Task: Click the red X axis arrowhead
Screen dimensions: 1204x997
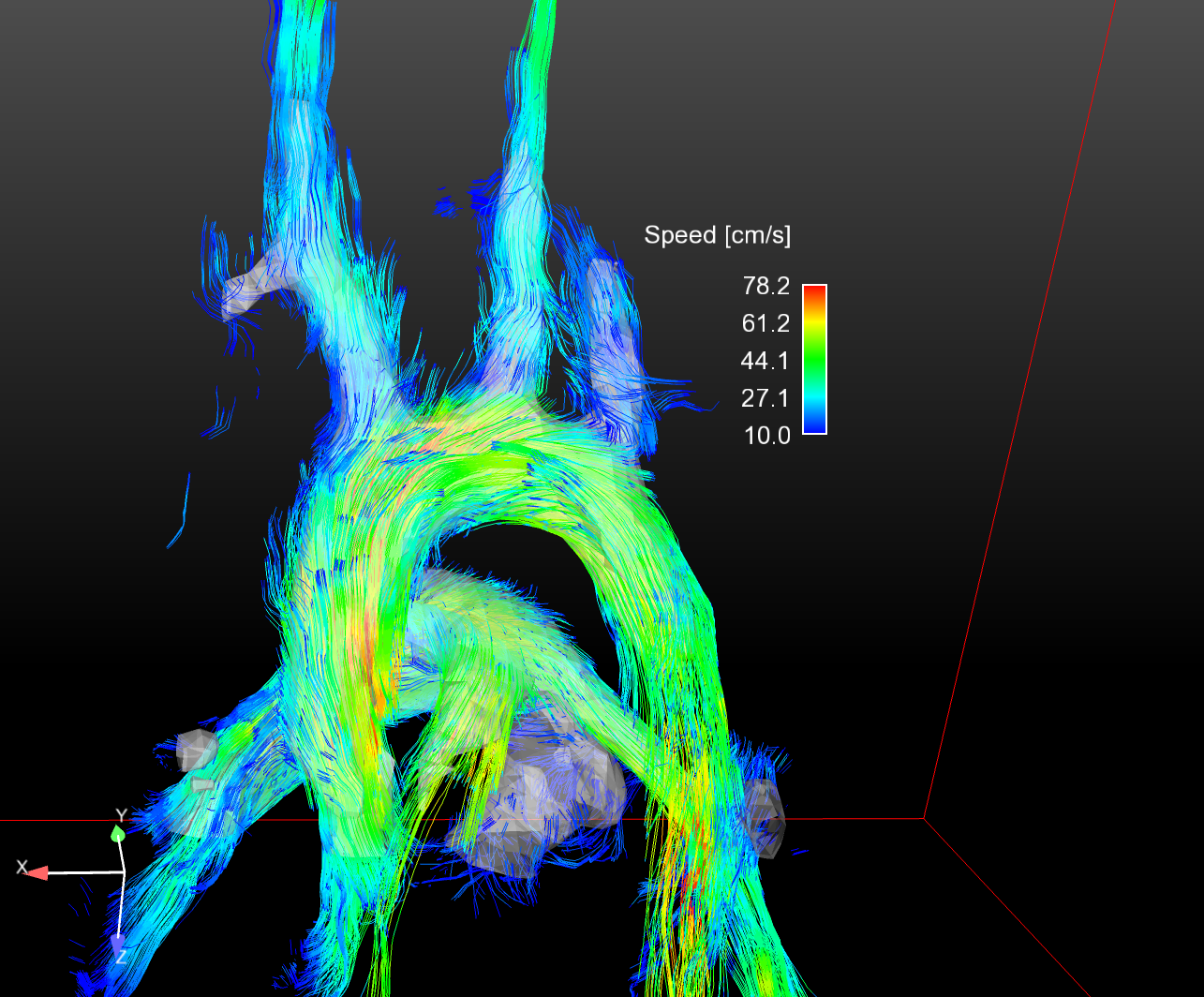Action: tap(37, 873)
